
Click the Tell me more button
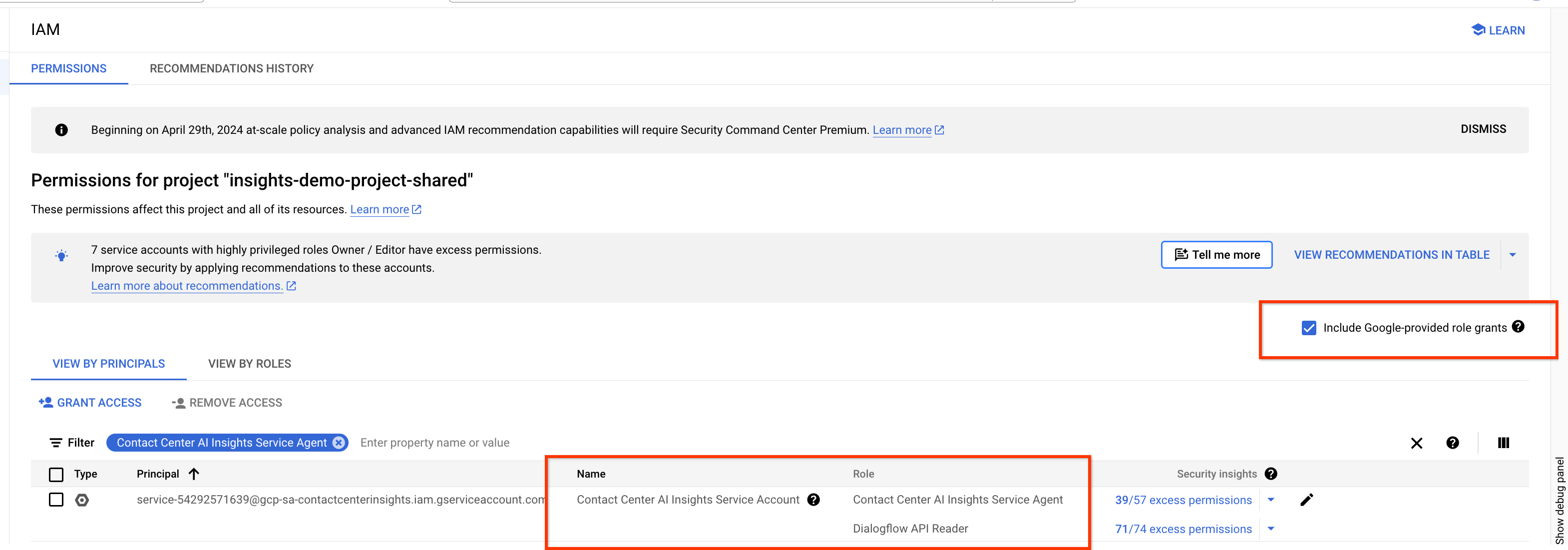(1216, 255)
